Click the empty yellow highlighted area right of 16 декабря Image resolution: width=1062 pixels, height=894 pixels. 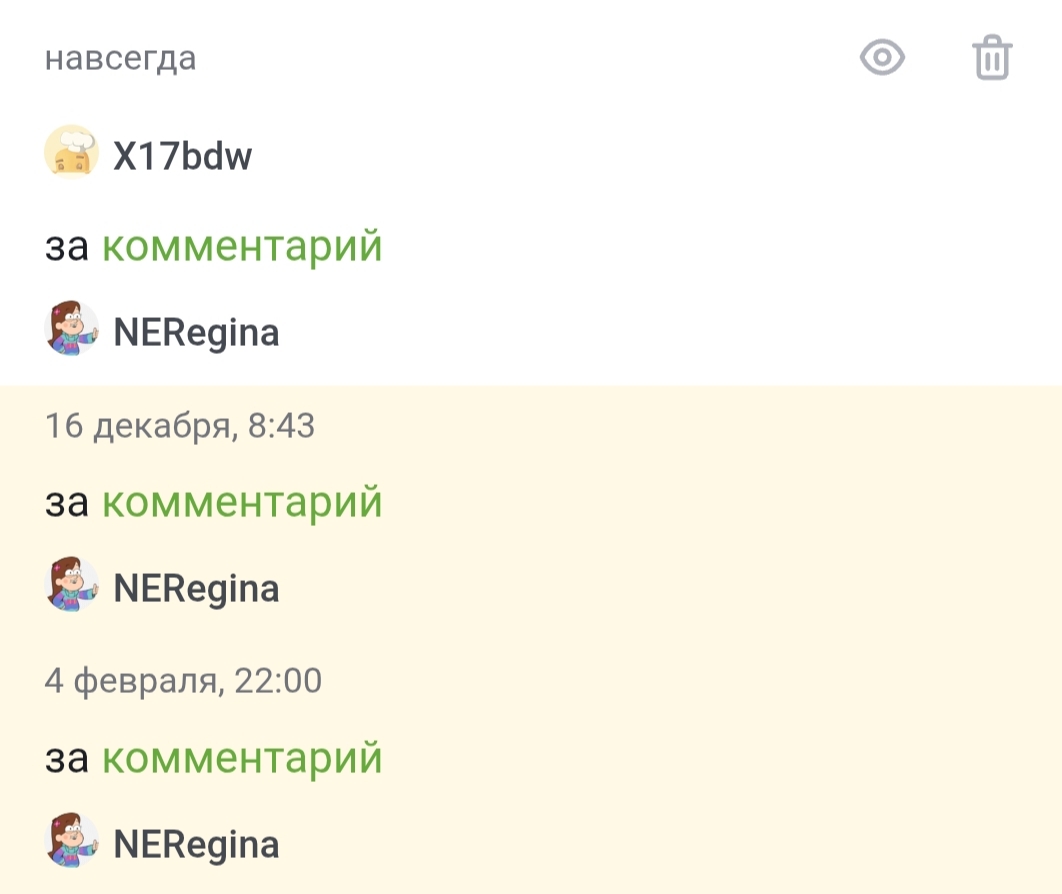688,427
